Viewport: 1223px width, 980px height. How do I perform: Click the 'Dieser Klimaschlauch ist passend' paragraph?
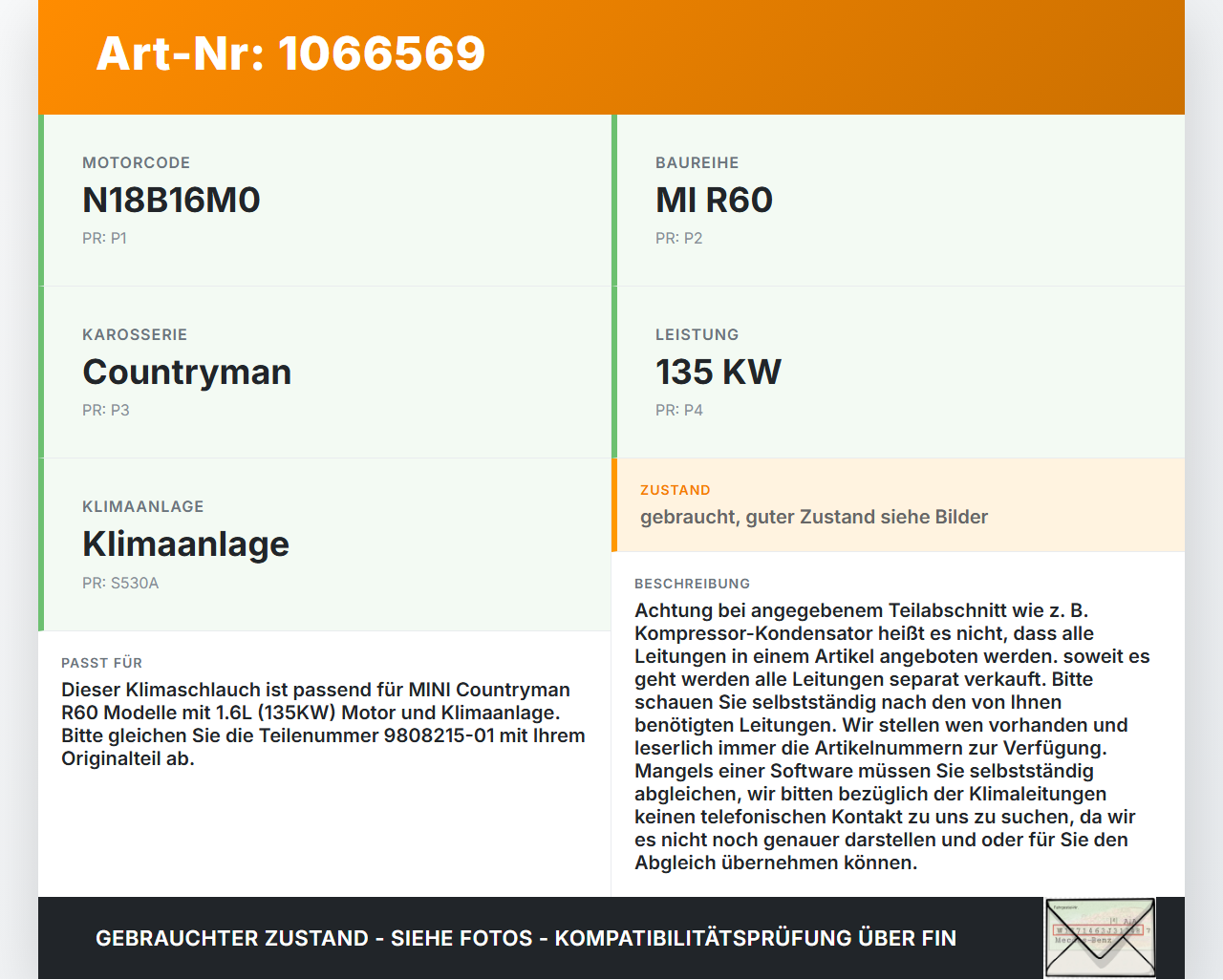323,724
